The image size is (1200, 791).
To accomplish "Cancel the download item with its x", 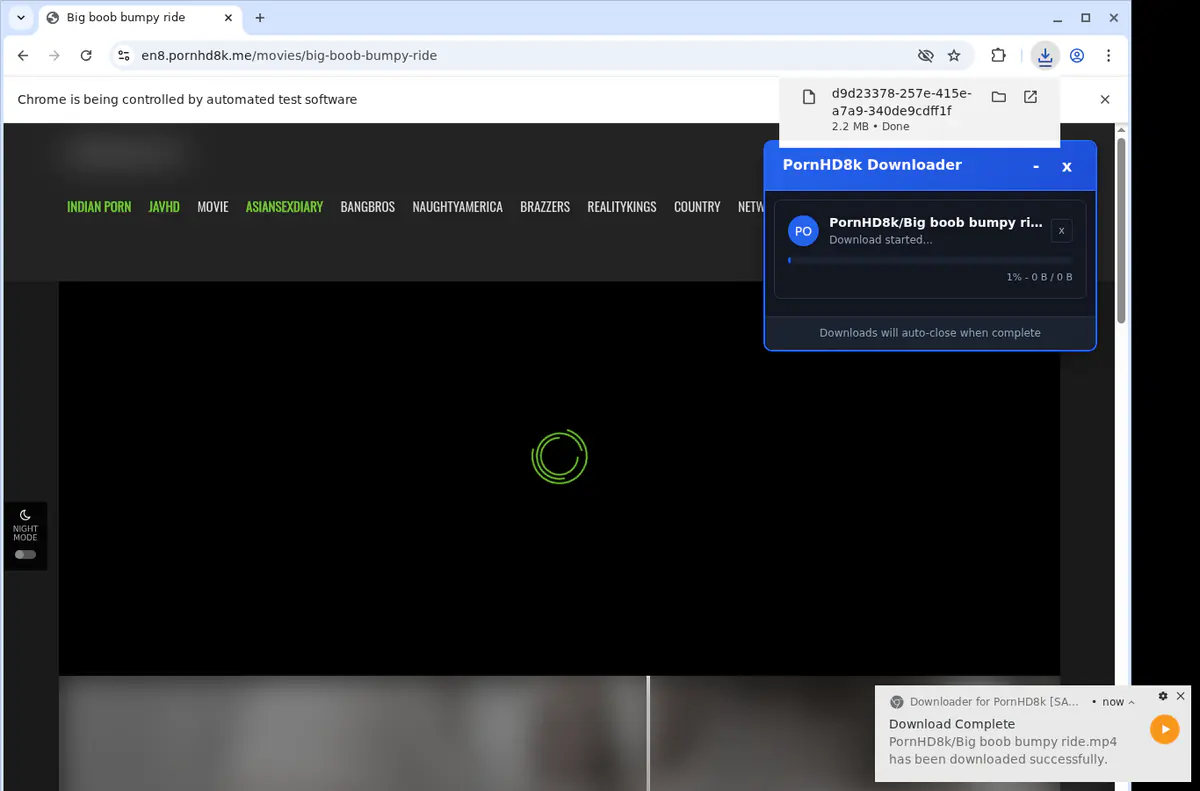I will 1062,231.
